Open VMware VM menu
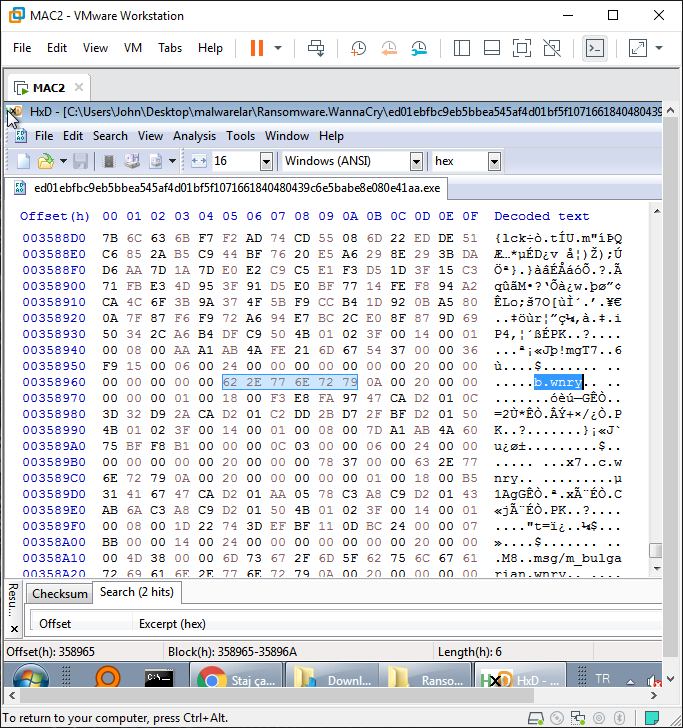Image resolution: width=683 pixels, height=728 pixels. tap(133, 48)
